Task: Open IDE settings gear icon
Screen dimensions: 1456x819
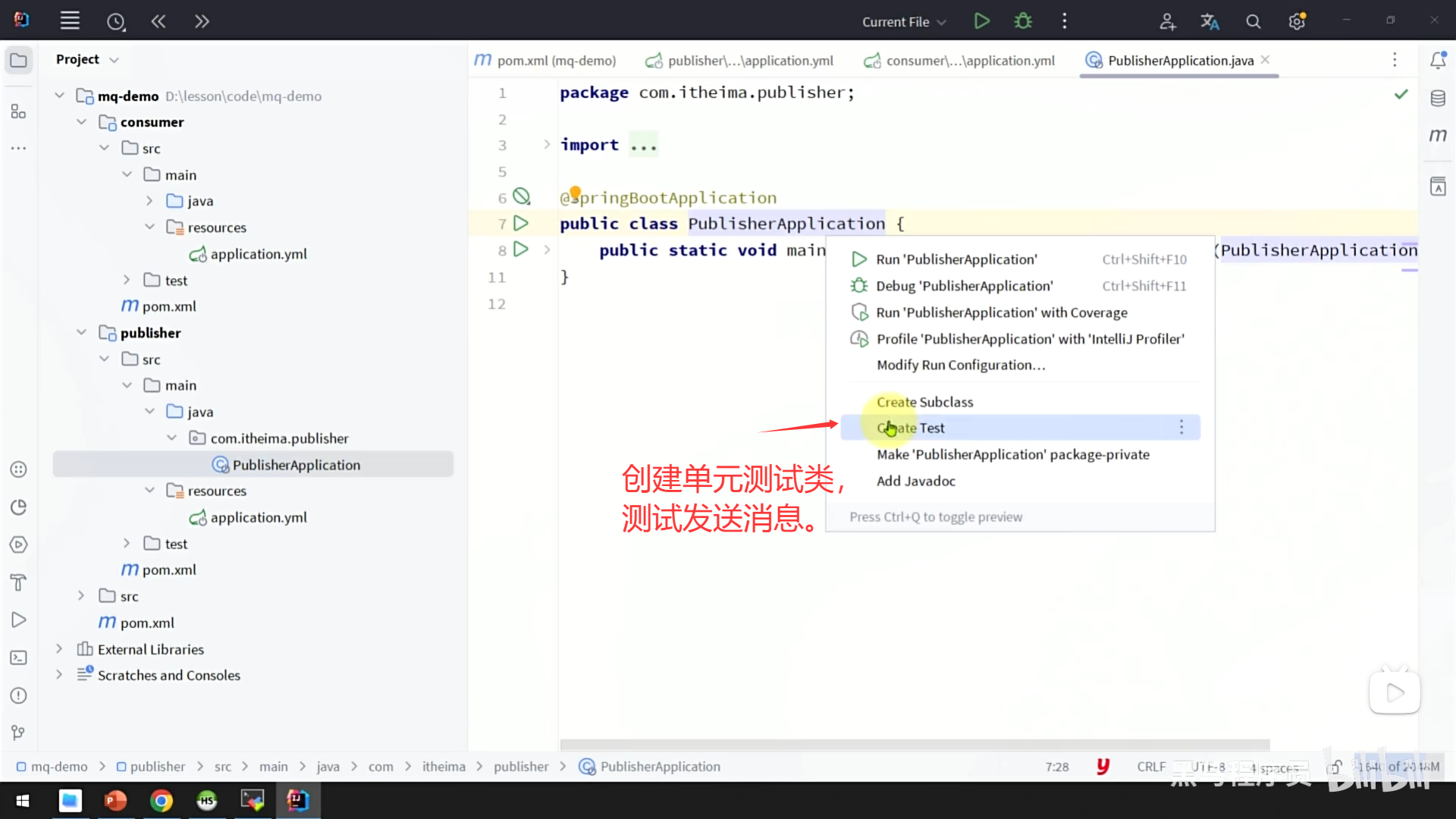Action: pos(1297,22)
